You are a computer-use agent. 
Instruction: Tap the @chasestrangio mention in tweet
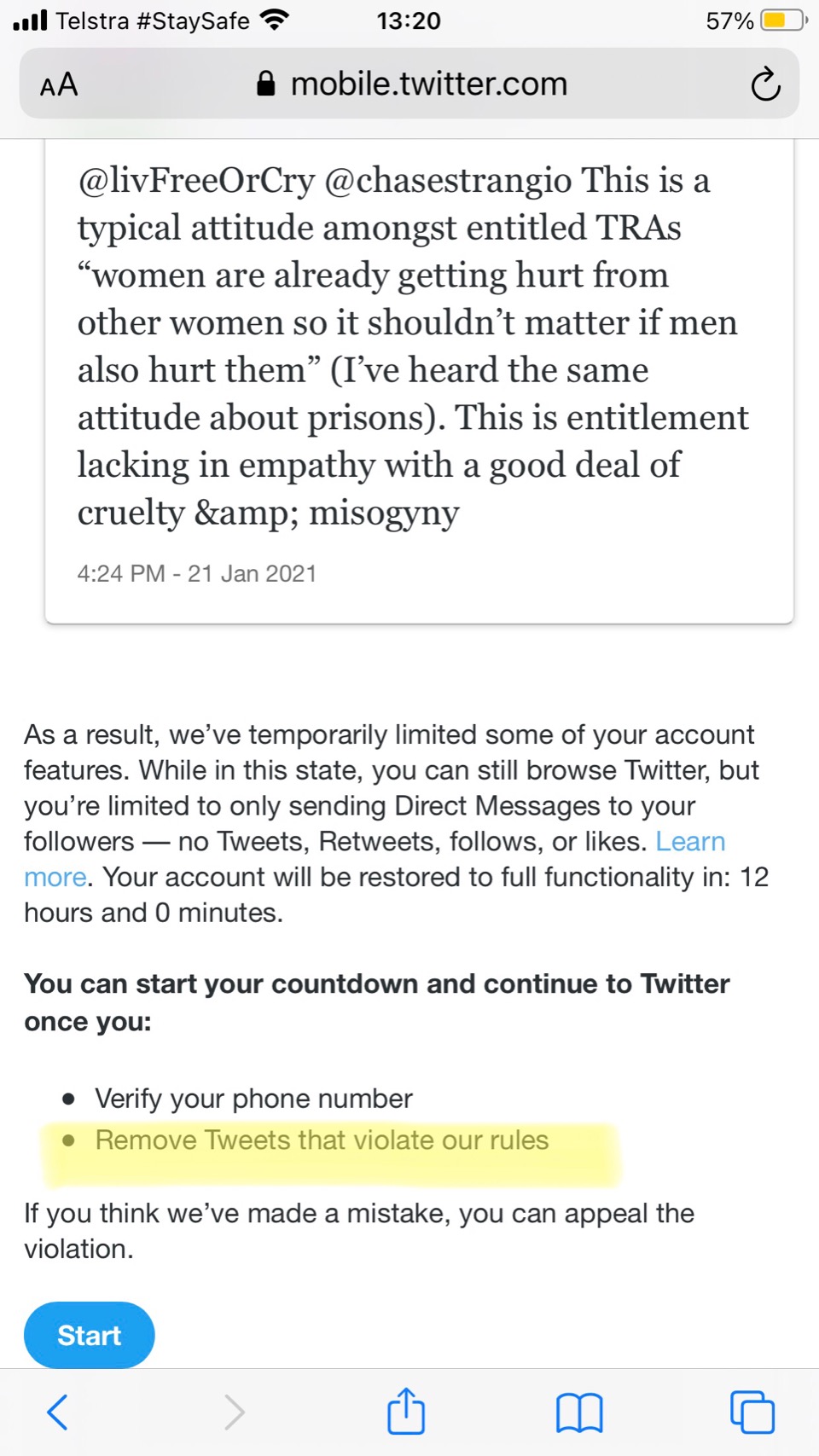tap(448, 181)
